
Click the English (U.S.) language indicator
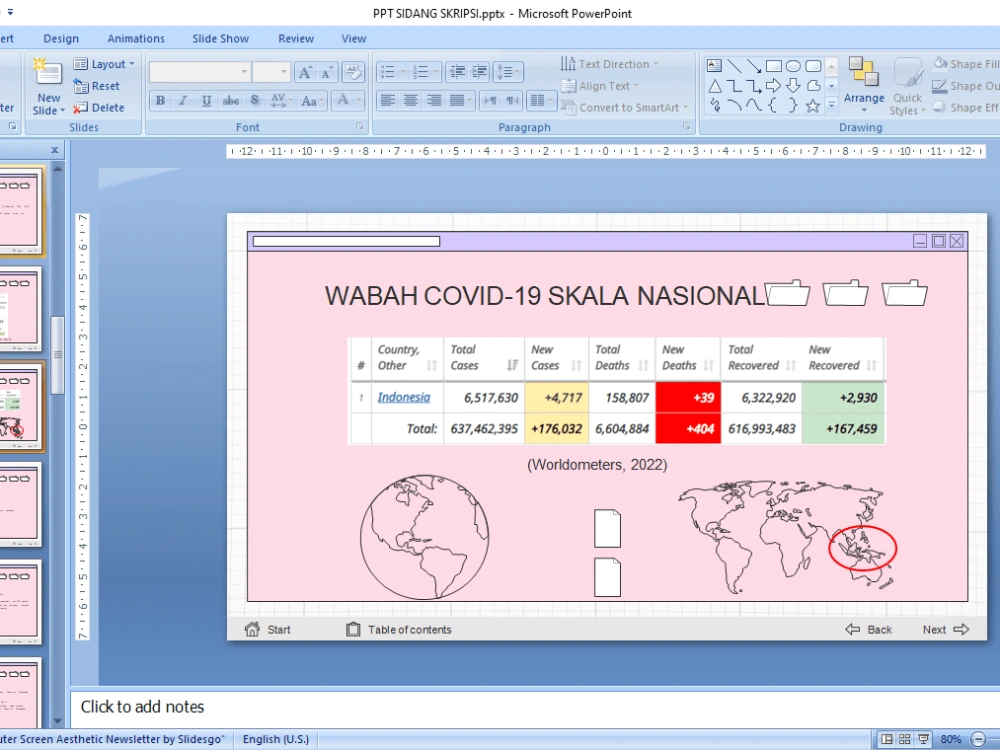click(276, 739)
